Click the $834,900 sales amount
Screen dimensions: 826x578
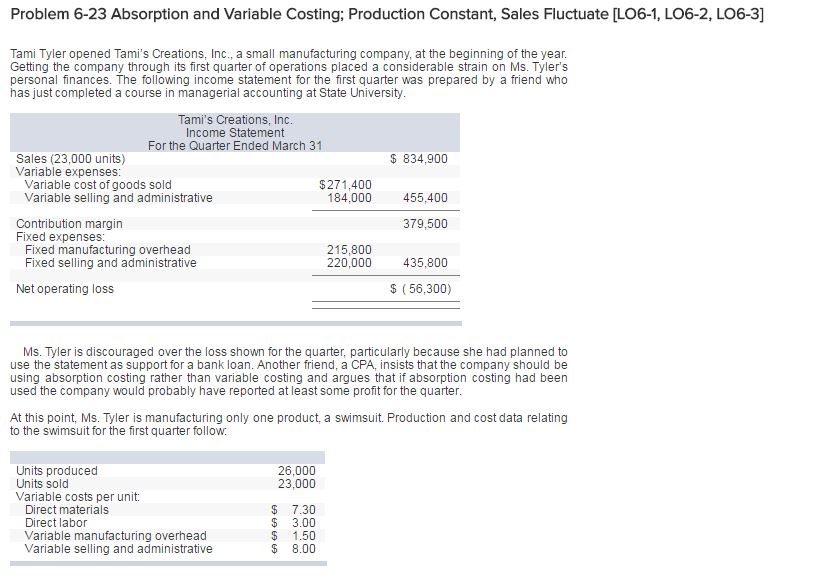pos(418,159)
